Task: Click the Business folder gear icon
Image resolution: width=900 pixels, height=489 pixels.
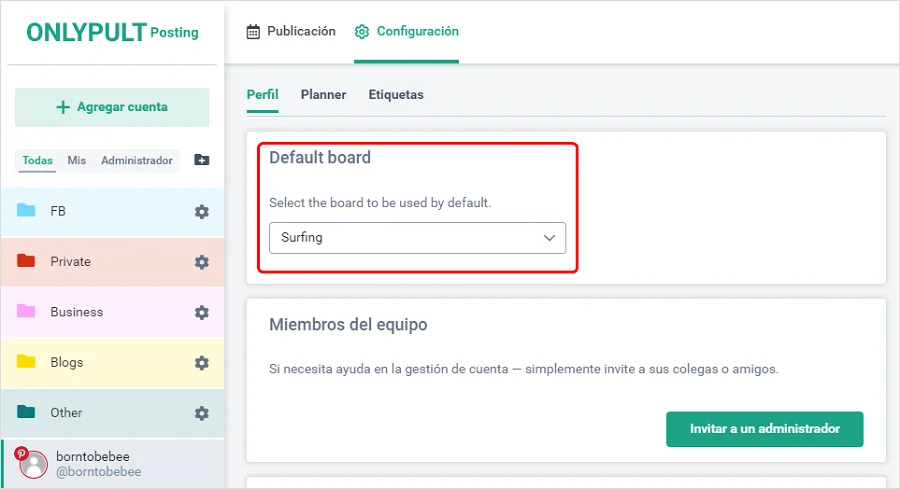Action: [202, 312]
